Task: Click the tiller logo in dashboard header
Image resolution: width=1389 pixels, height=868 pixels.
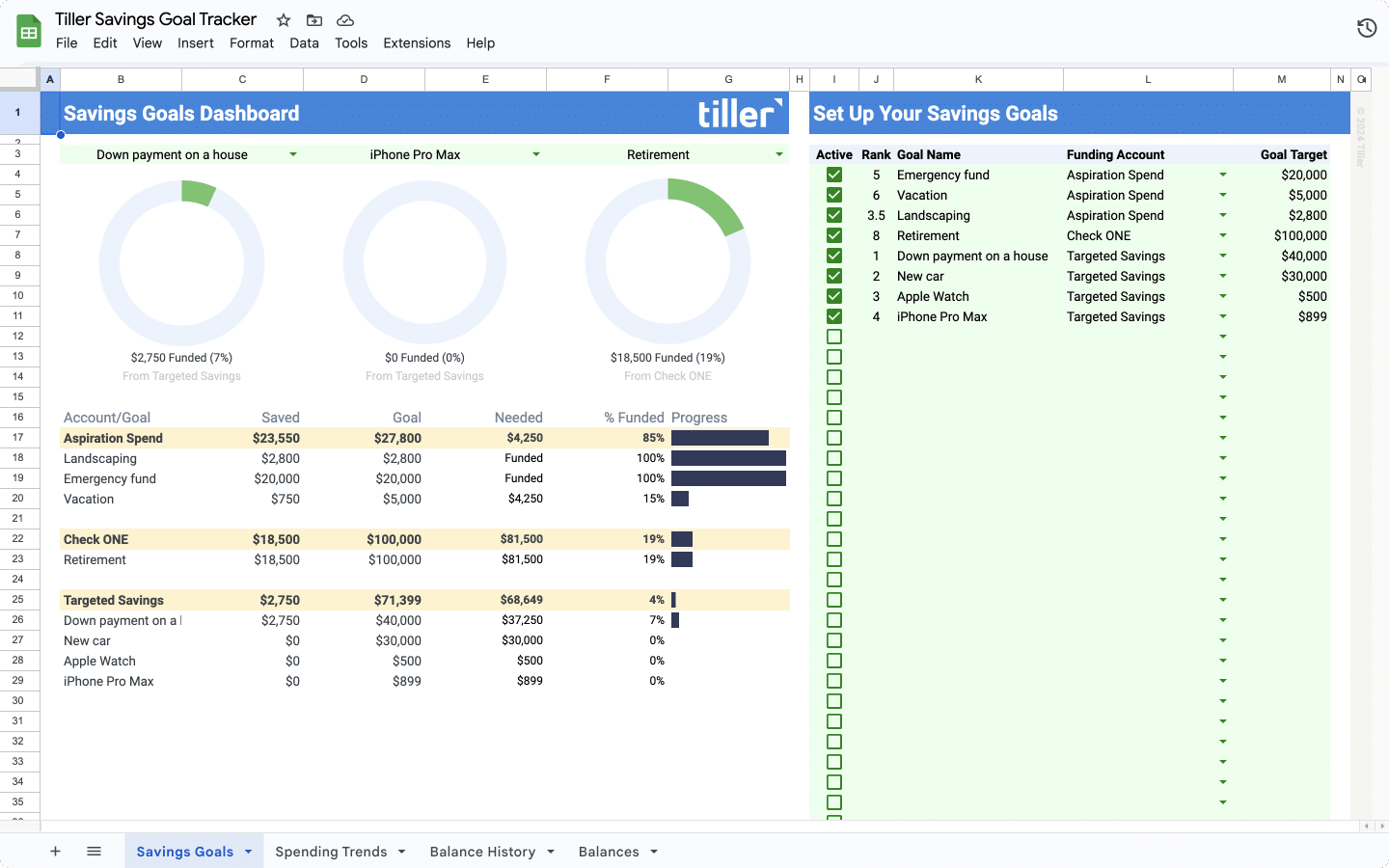Action: click(740, 113)
